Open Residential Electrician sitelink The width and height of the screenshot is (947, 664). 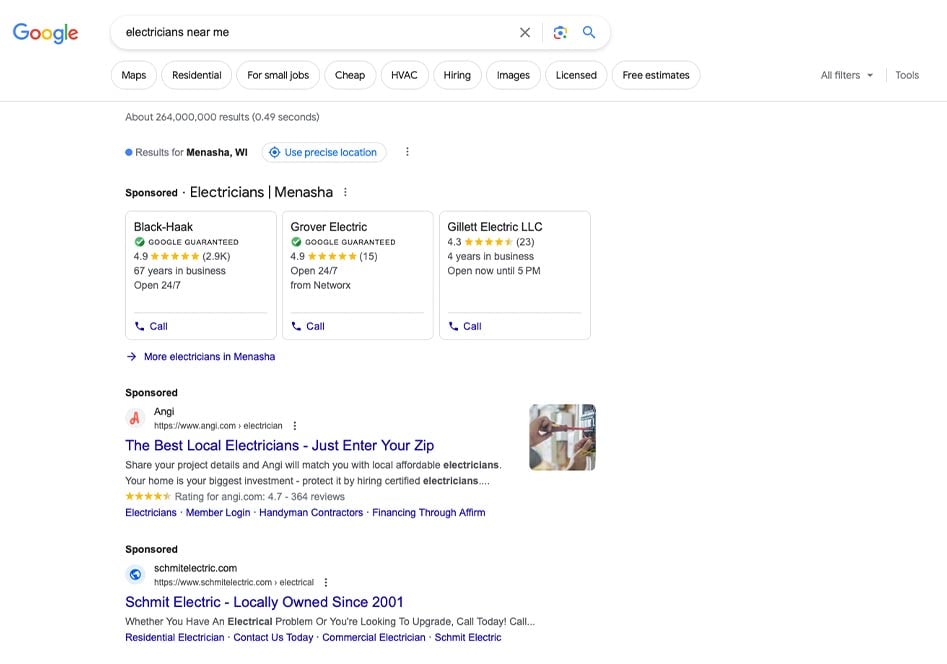(x=175, y=637)
